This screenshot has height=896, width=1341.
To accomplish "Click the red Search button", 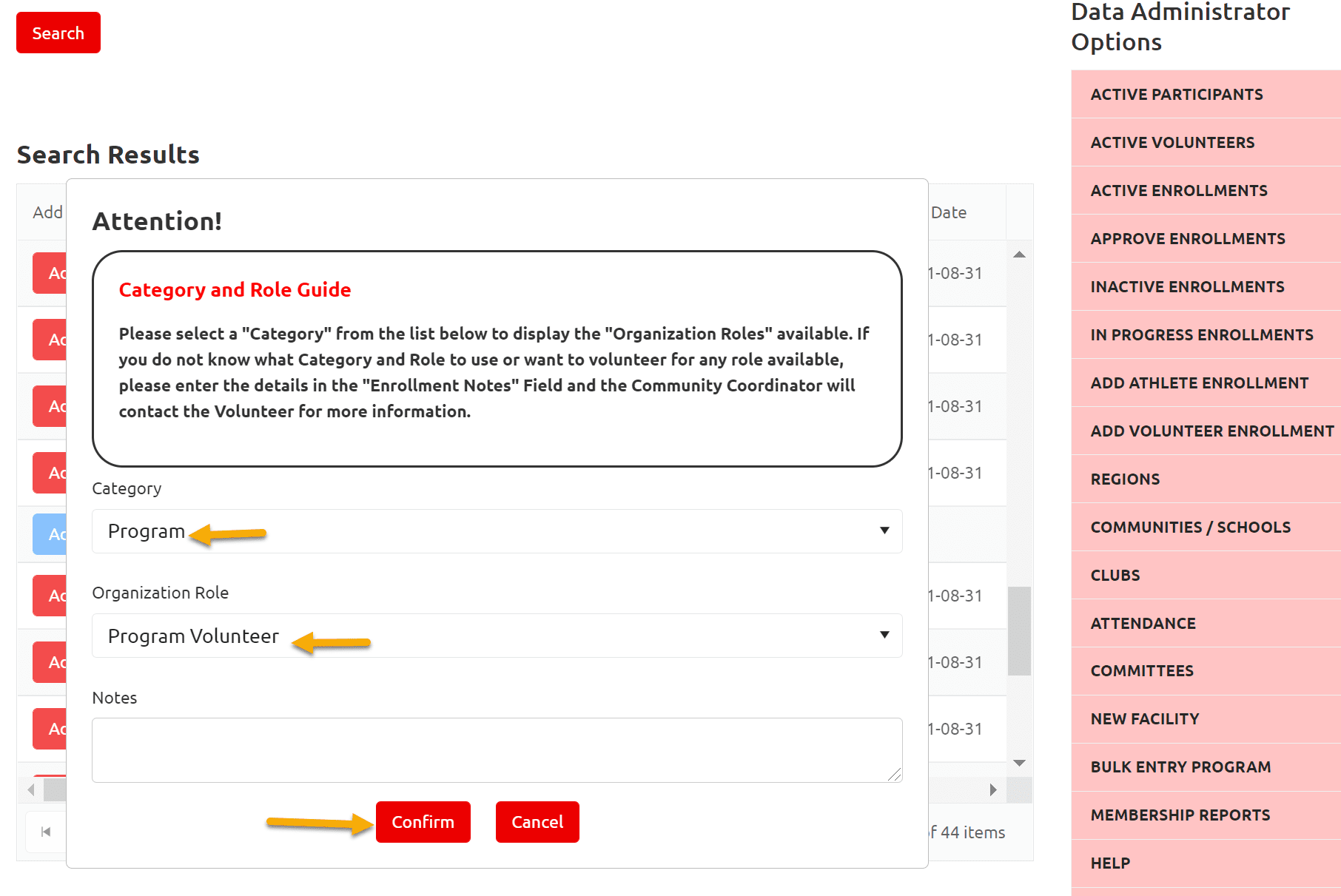I will point(58,33).
